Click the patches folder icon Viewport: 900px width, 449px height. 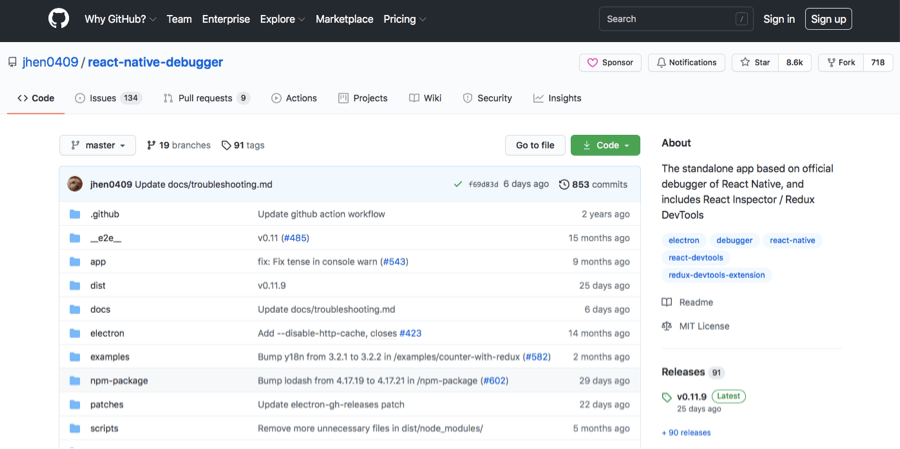coord(75,404)
